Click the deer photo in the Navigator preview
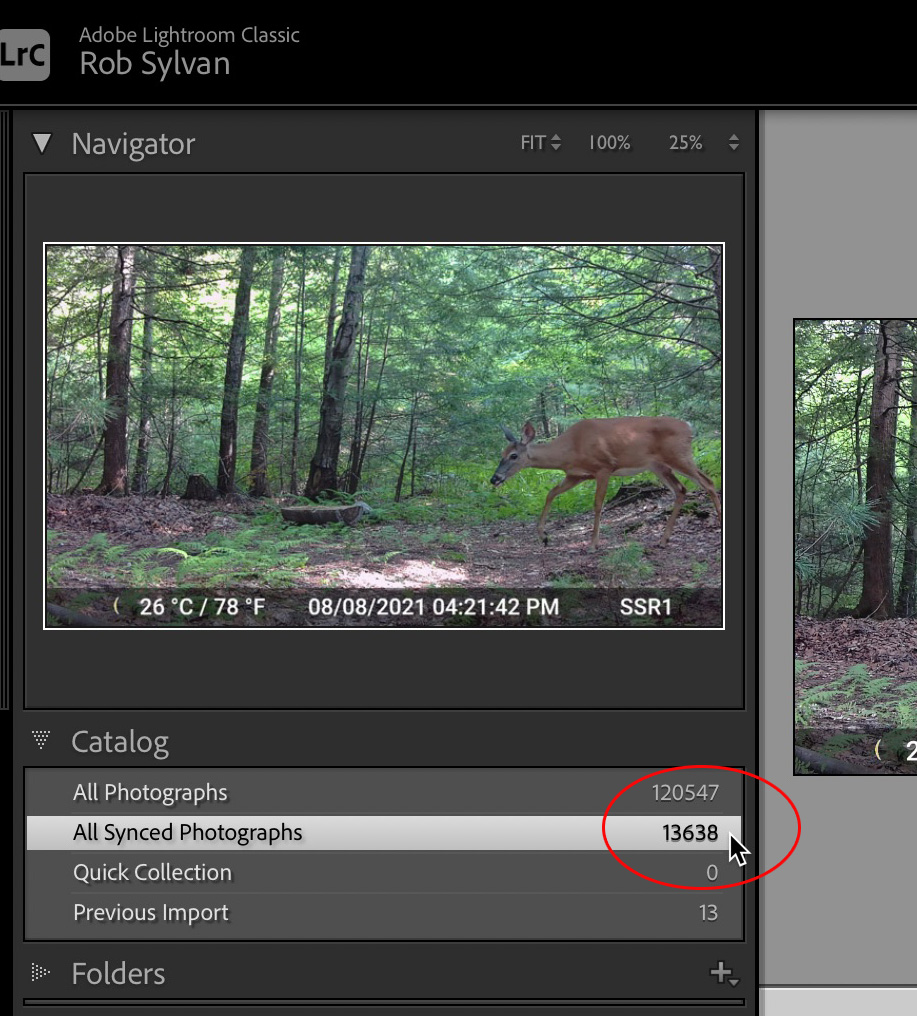This screenshot has width=917, height=1016. (384, 435)
